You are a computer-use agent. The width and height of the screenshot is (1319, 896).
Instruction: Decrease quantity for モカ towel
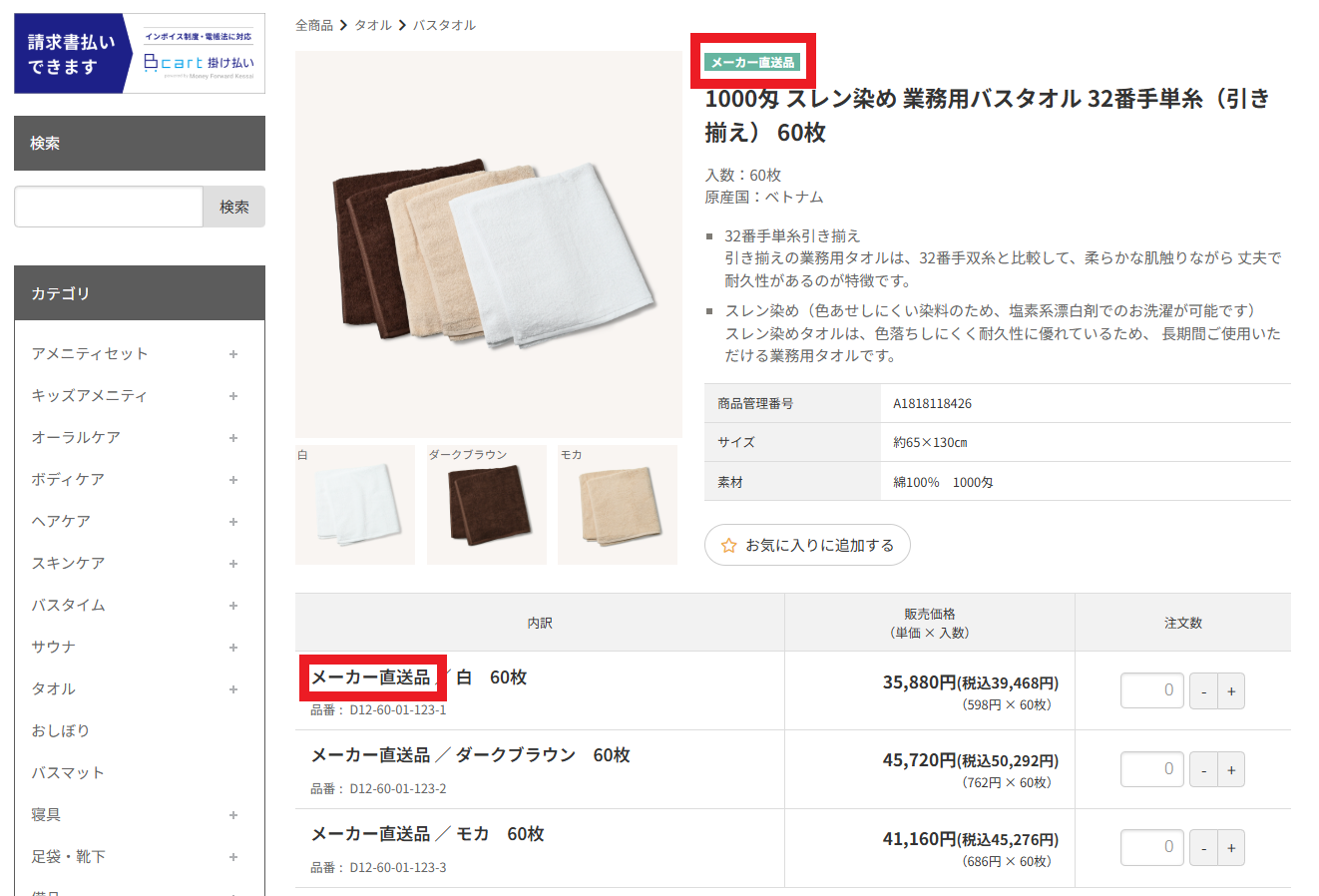[1204, 848]
